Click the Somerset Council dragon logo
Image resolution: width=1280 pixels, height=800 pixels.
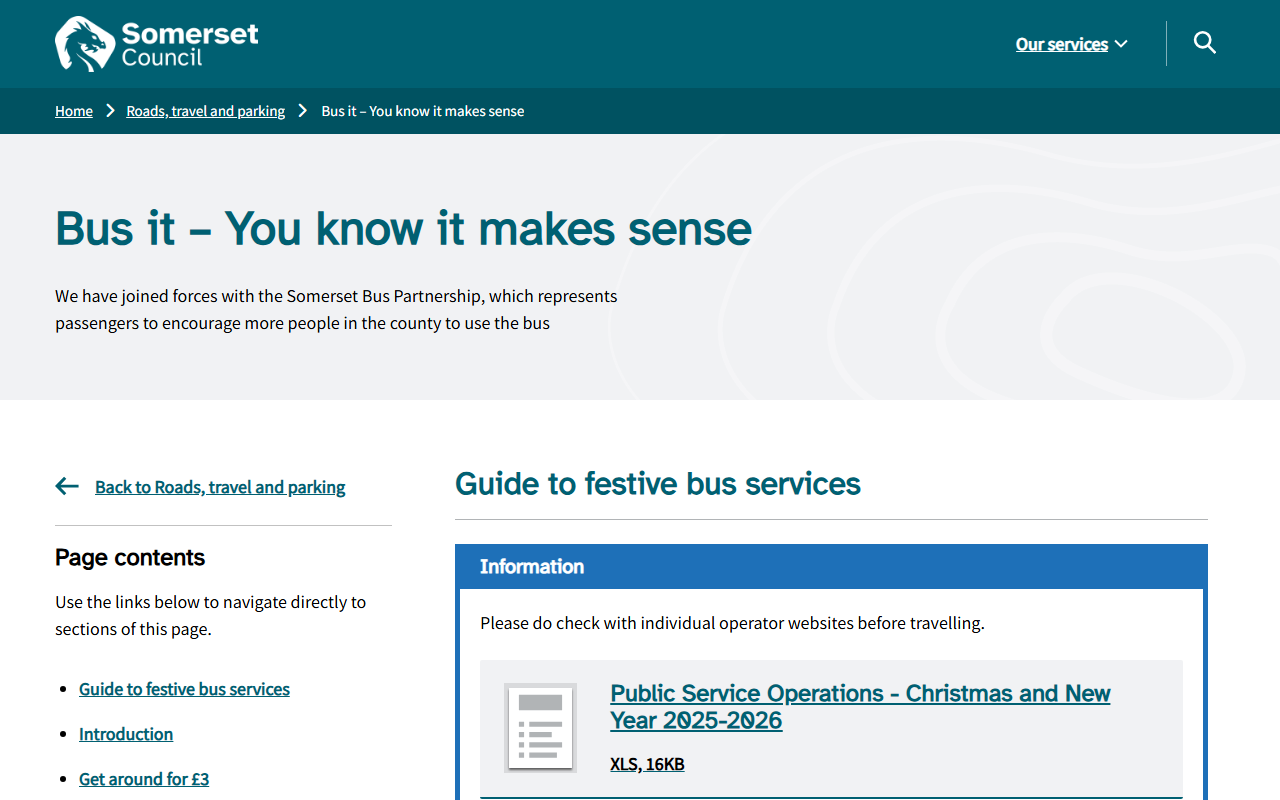pyautogui.click(x=156, y=44)
